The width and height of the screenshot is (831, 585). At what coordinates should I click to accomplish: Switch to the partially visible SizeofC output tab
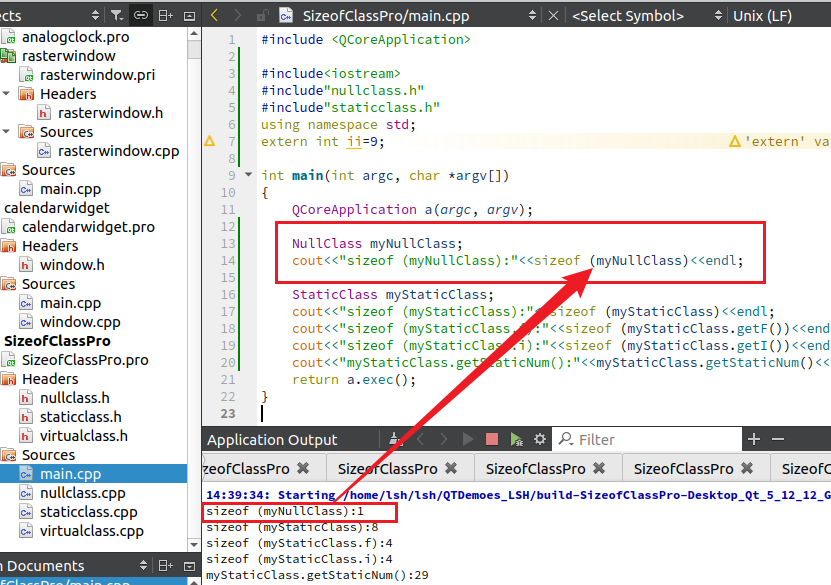pos(806,469)
